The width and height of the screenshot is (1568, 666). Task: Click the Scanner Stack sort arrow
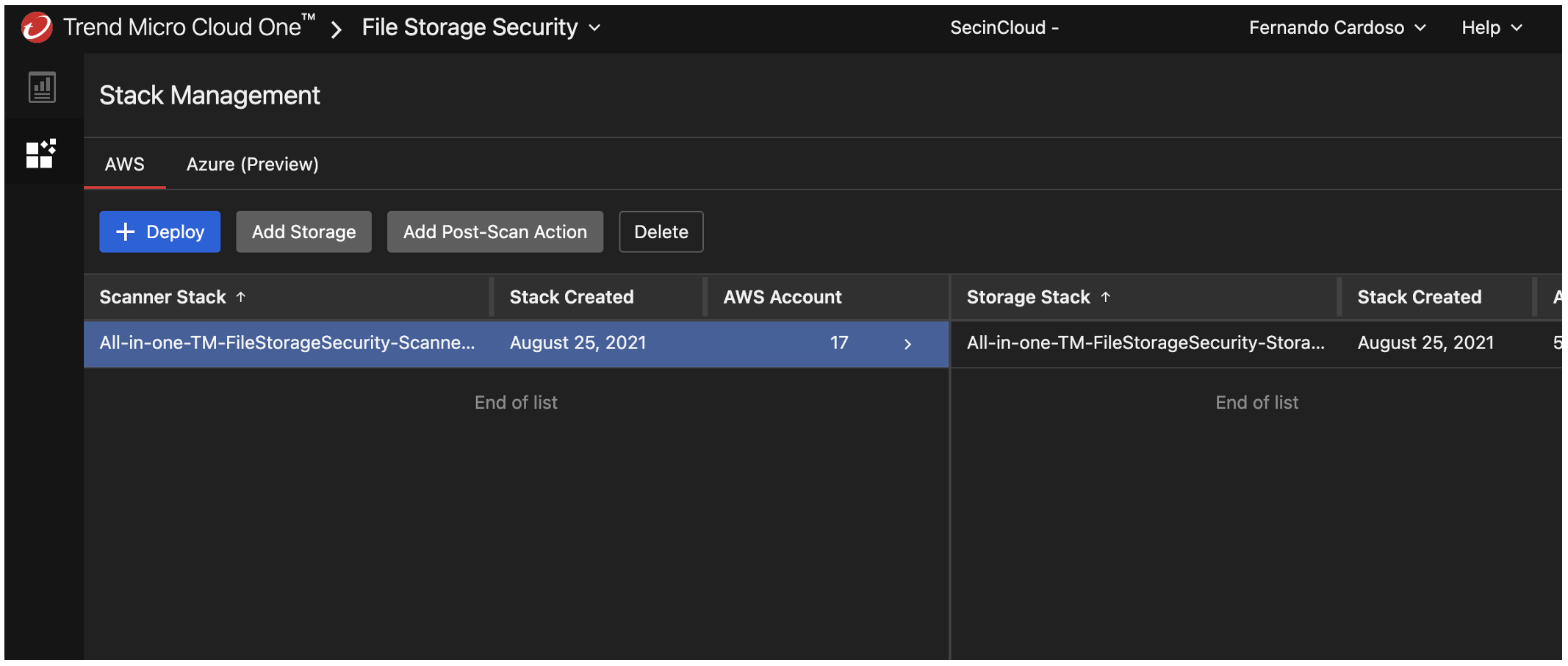point(241,297)
